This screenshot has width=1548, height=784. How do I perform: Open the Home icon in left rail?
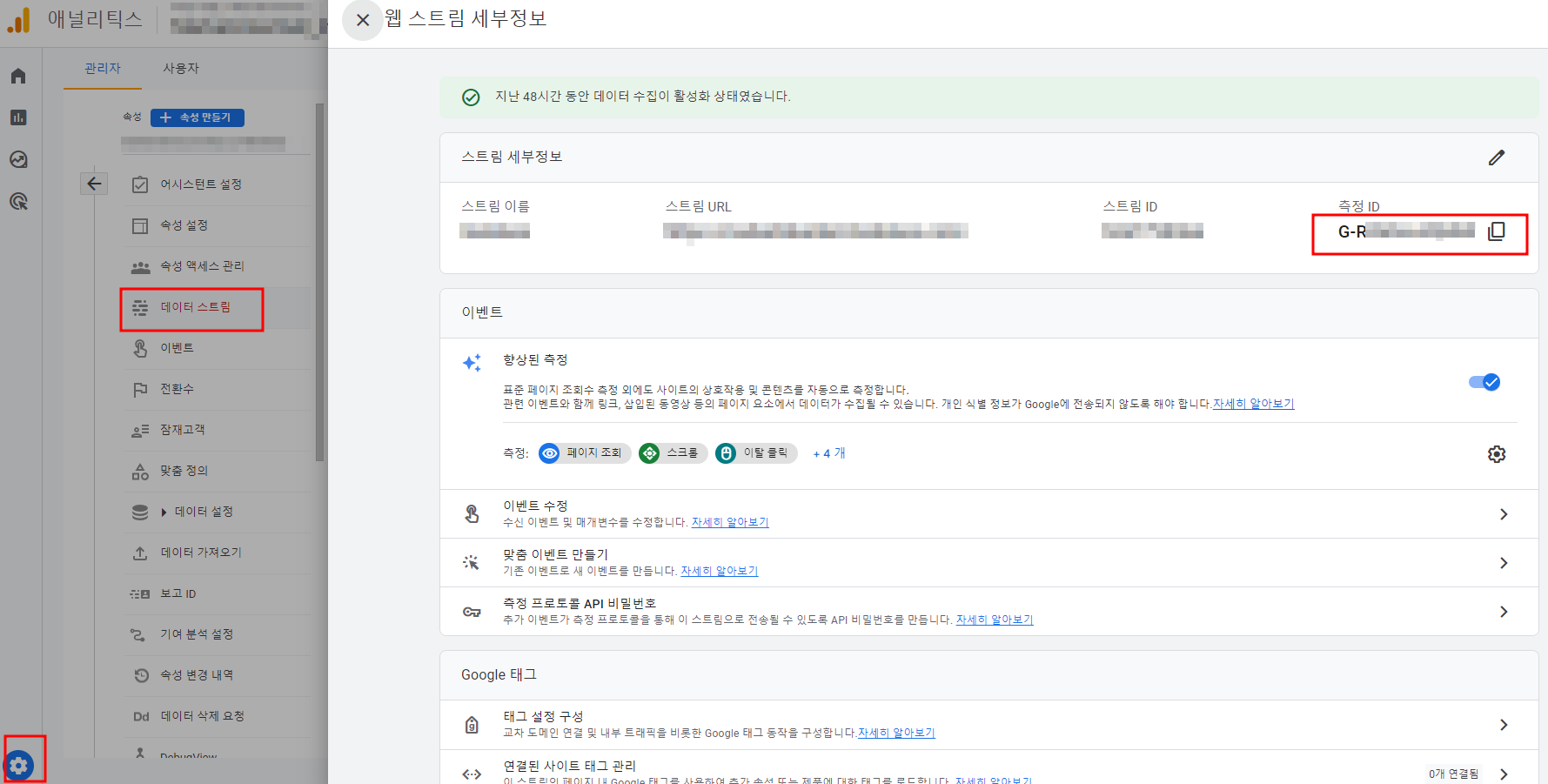[18, 76]
